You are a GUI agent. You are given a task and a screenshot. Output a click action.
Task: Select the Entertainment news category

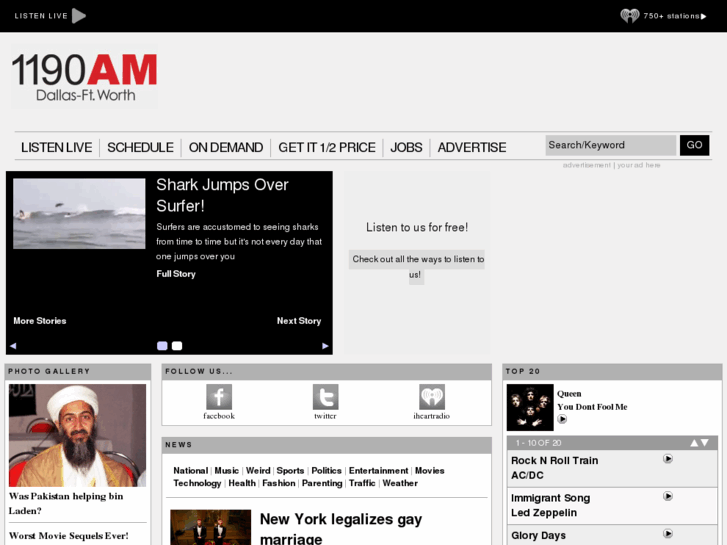click(378, 470)
